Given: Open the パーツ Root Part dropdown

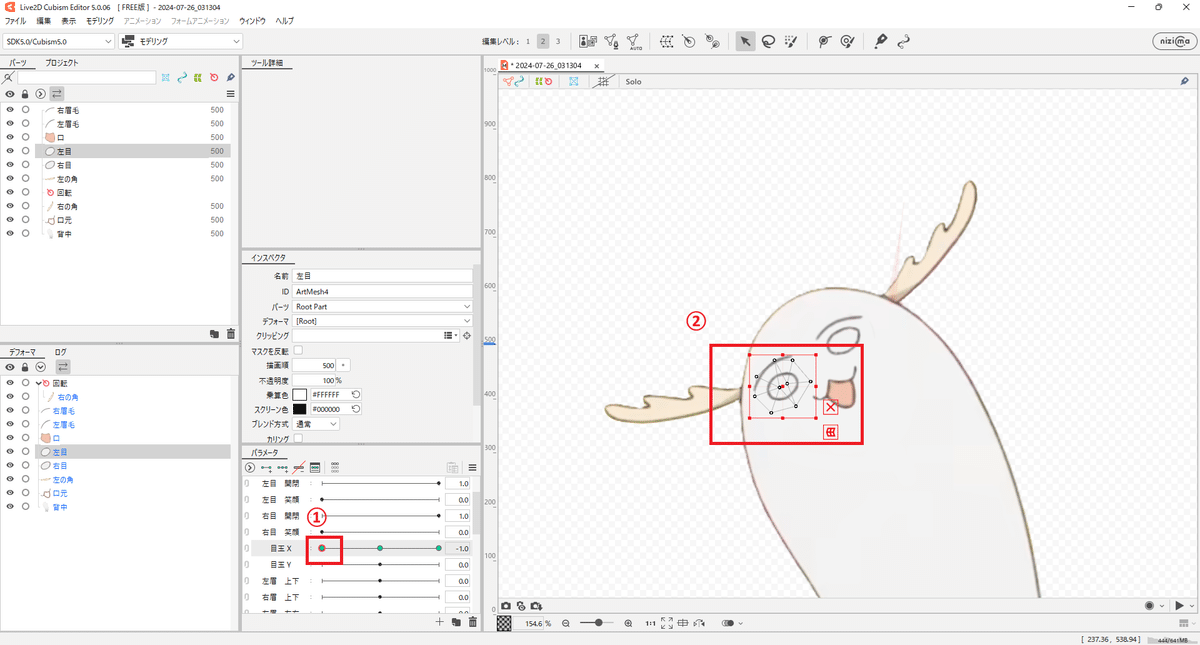Looking at the screenshot, I should point(382,306).
